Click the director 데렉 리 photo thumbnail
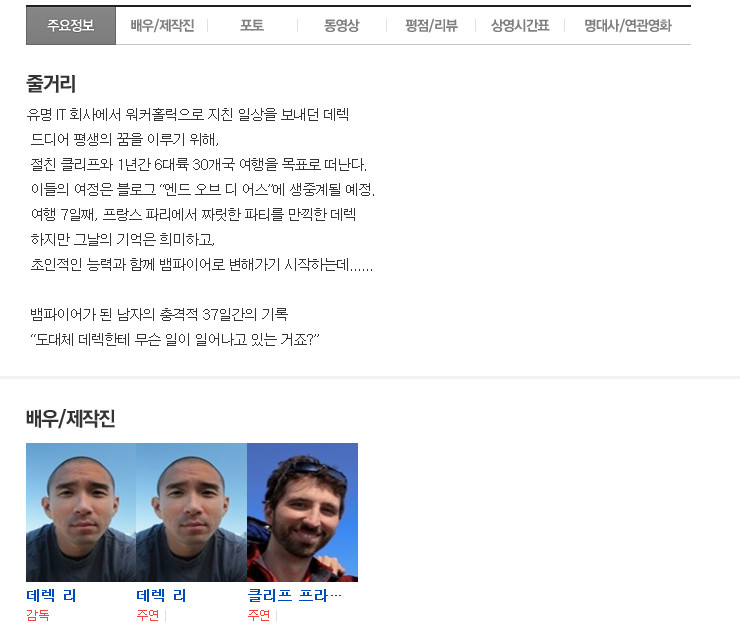 81,512
